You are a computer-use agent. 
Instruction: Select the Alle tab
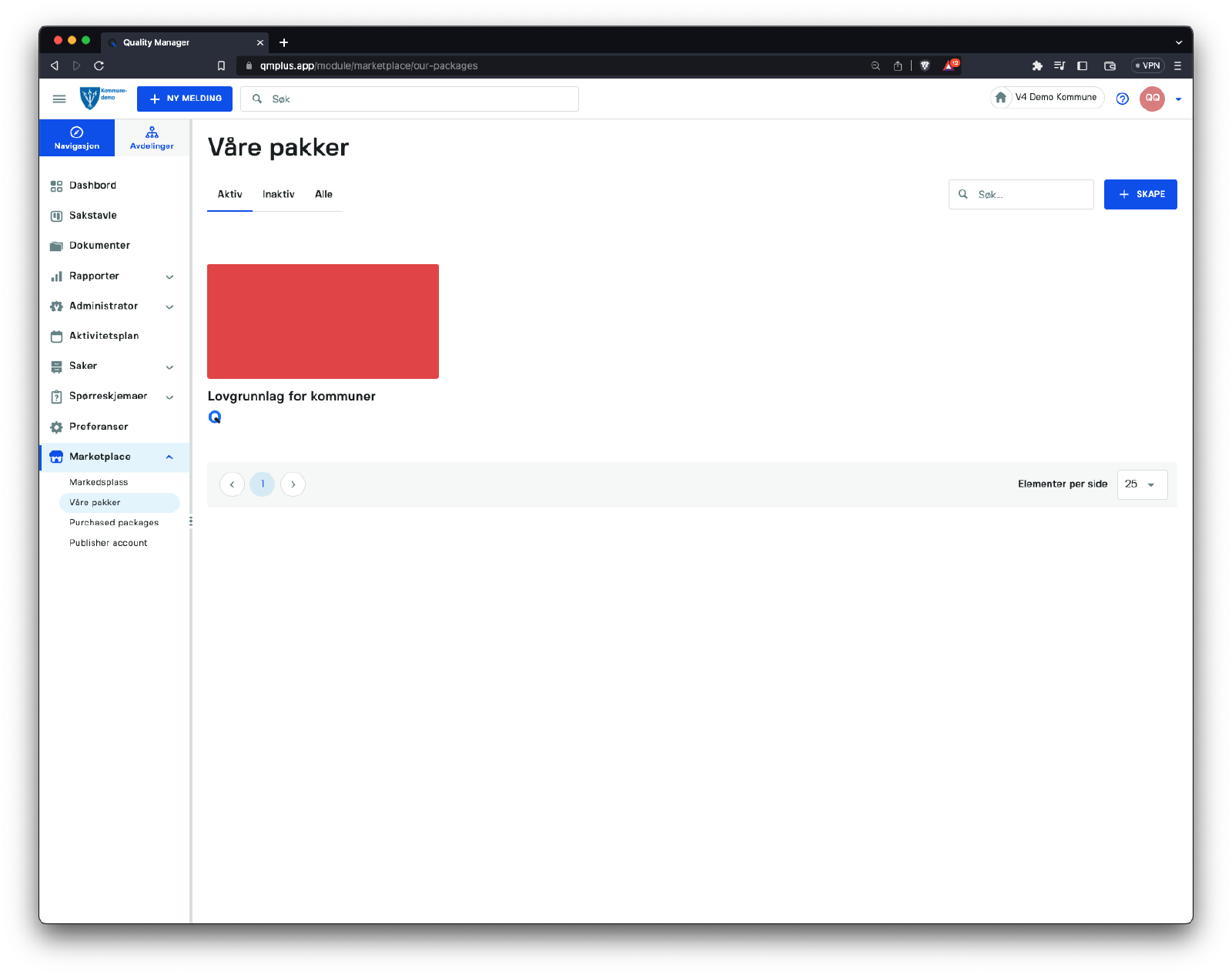pyautogui.click(x=323, y=194)
